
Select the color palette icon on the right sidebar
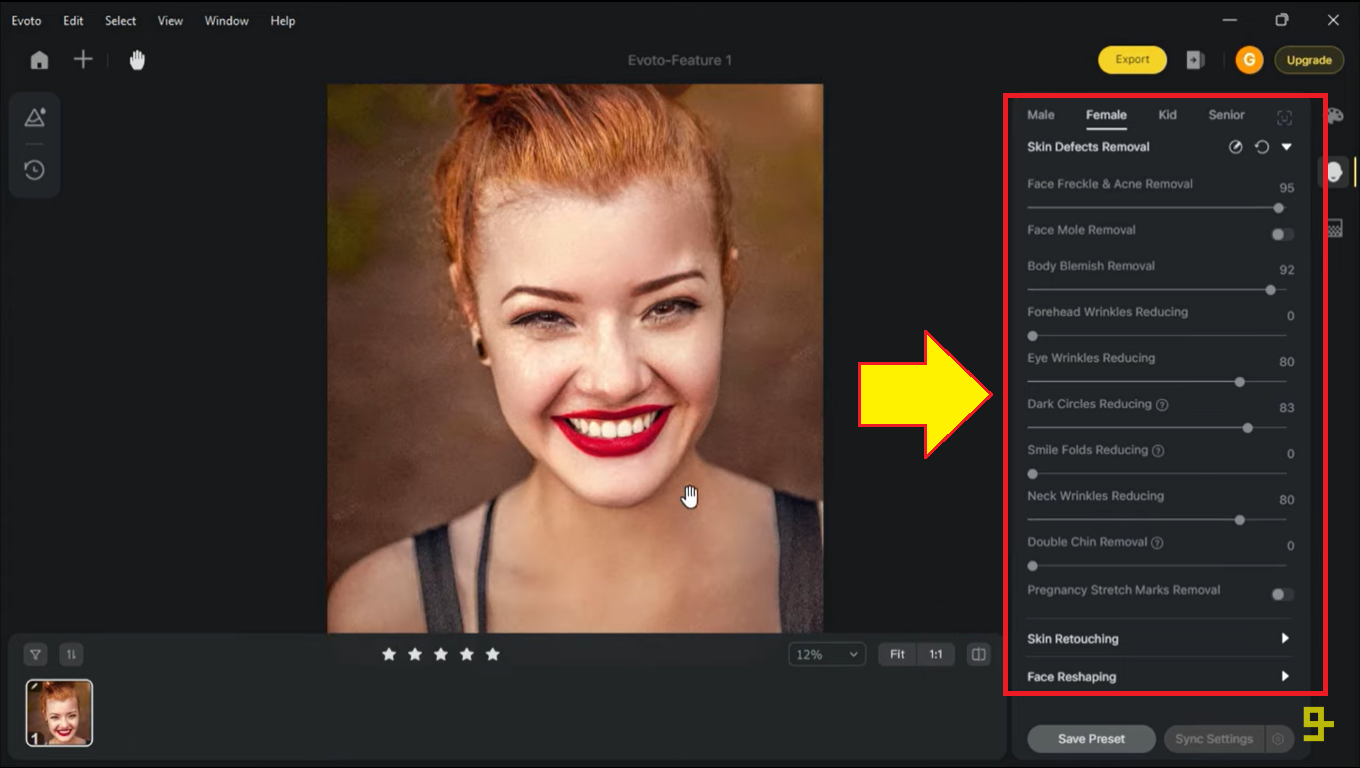1335,115
